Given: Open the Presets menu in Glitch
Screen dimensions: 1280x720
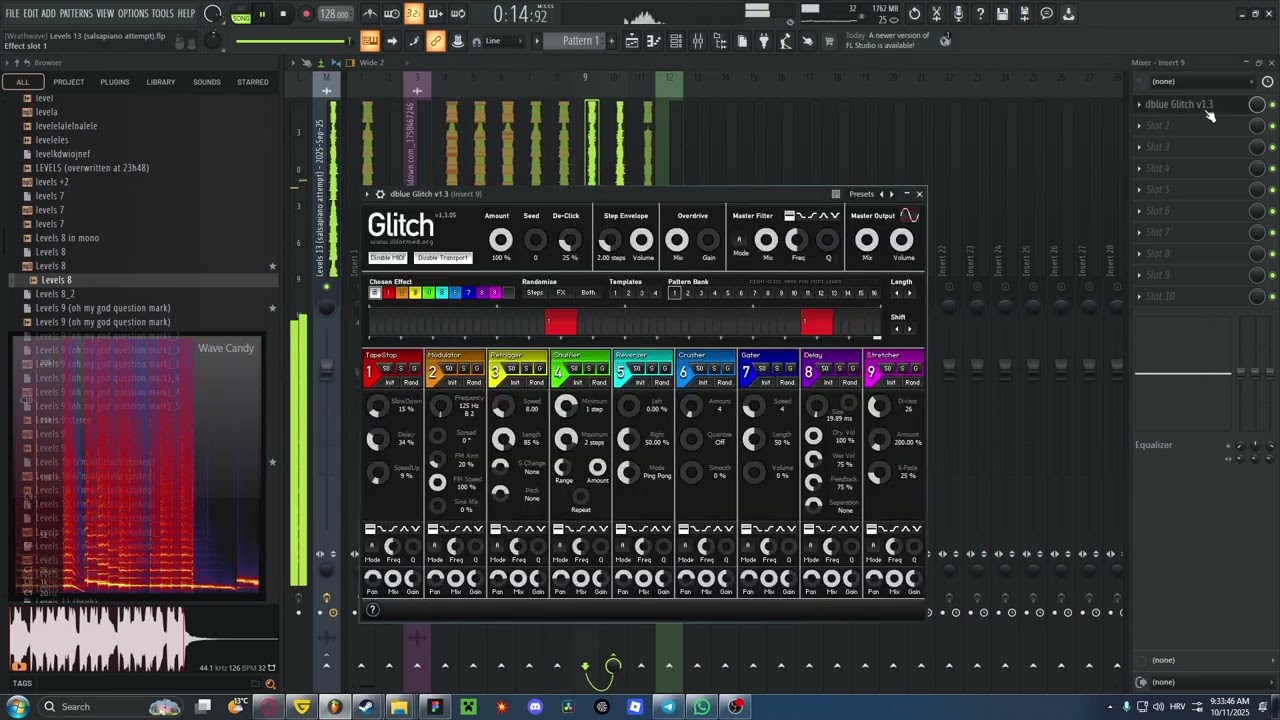Looking at the screenshot, I should point(861,194).
